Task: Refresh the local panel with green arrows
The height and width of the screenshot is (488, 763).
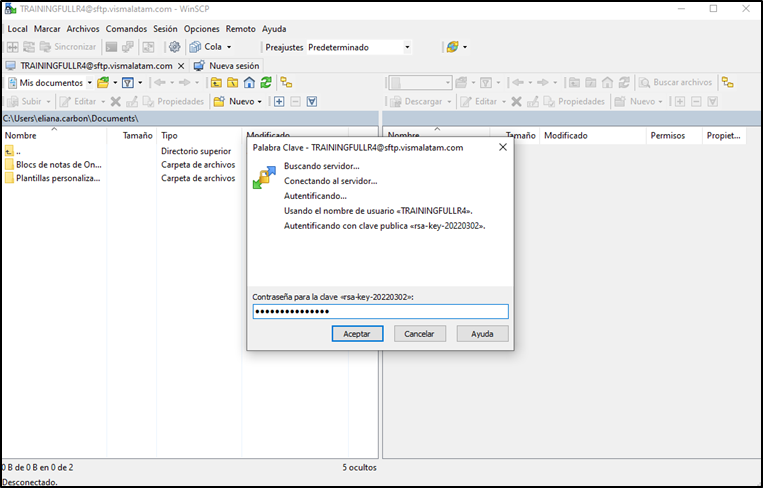Action: tap(266, 83)
